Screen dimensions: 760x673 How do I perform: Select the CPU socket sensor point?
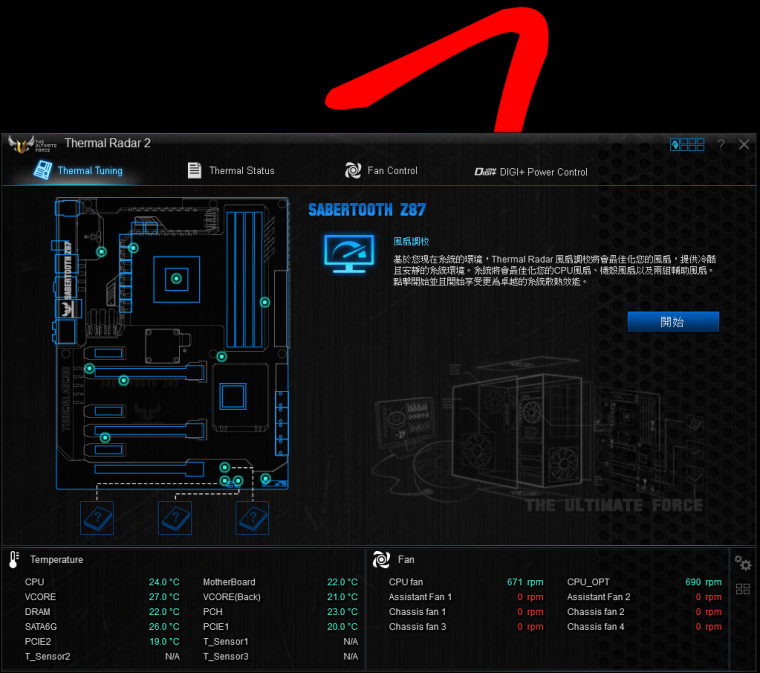point(176,279)
